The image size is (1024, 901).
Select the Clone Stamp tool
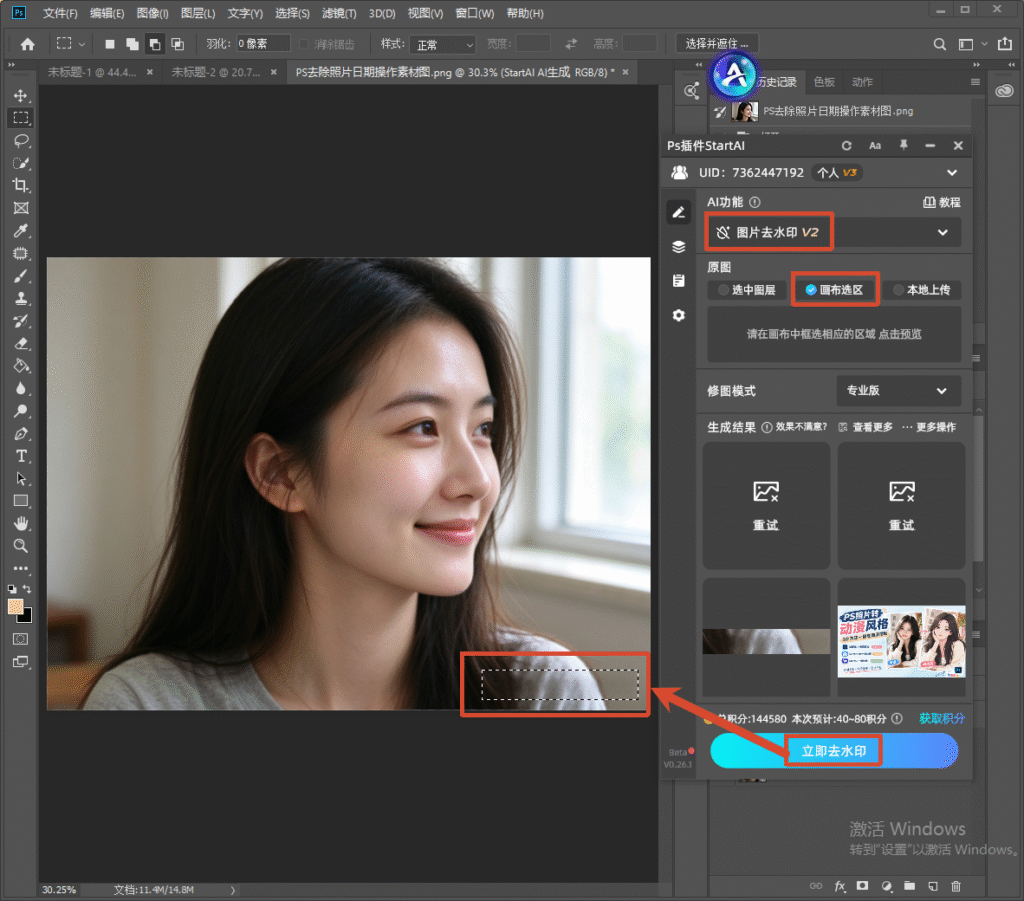coord(21,298)
